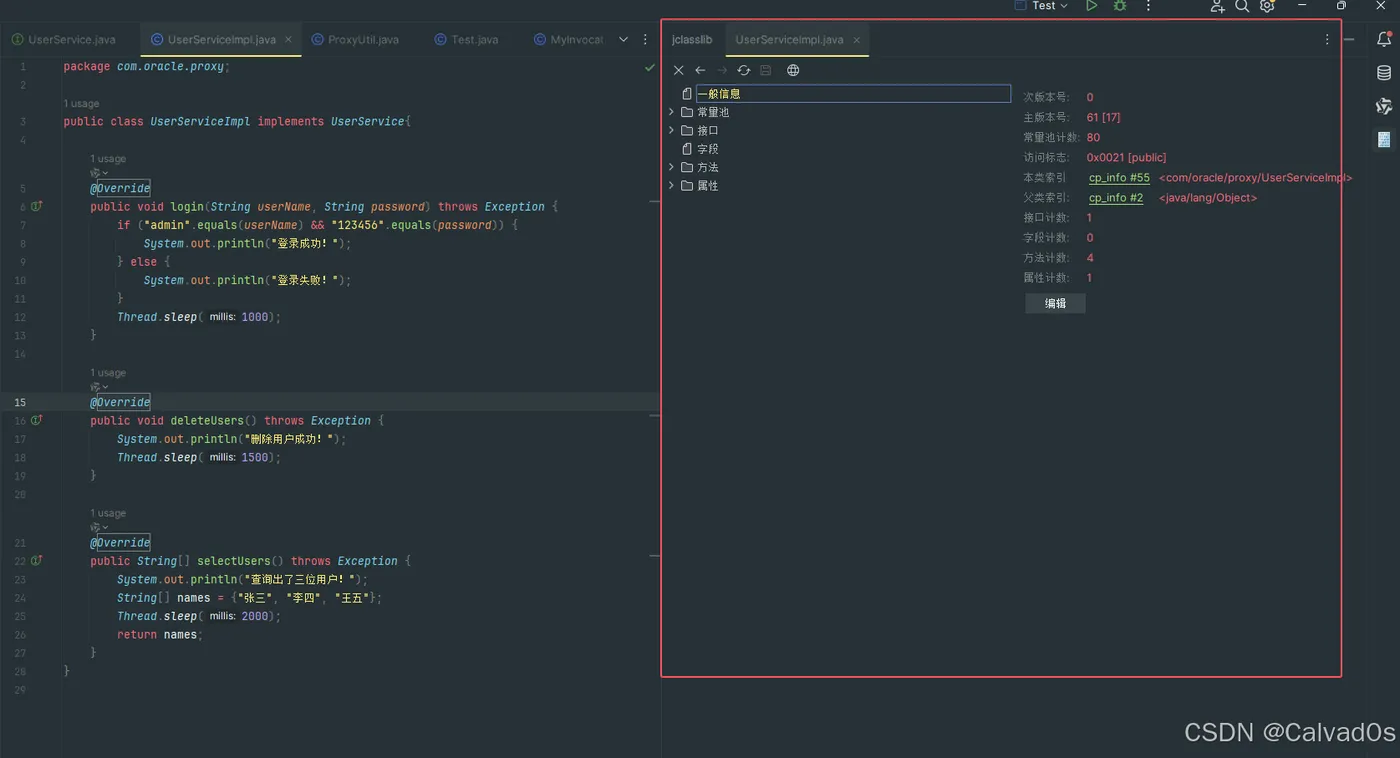Click the implements gutter icon beside login
The width and height of the screenshot is (1400, 758).
click(x=36, y=206)
